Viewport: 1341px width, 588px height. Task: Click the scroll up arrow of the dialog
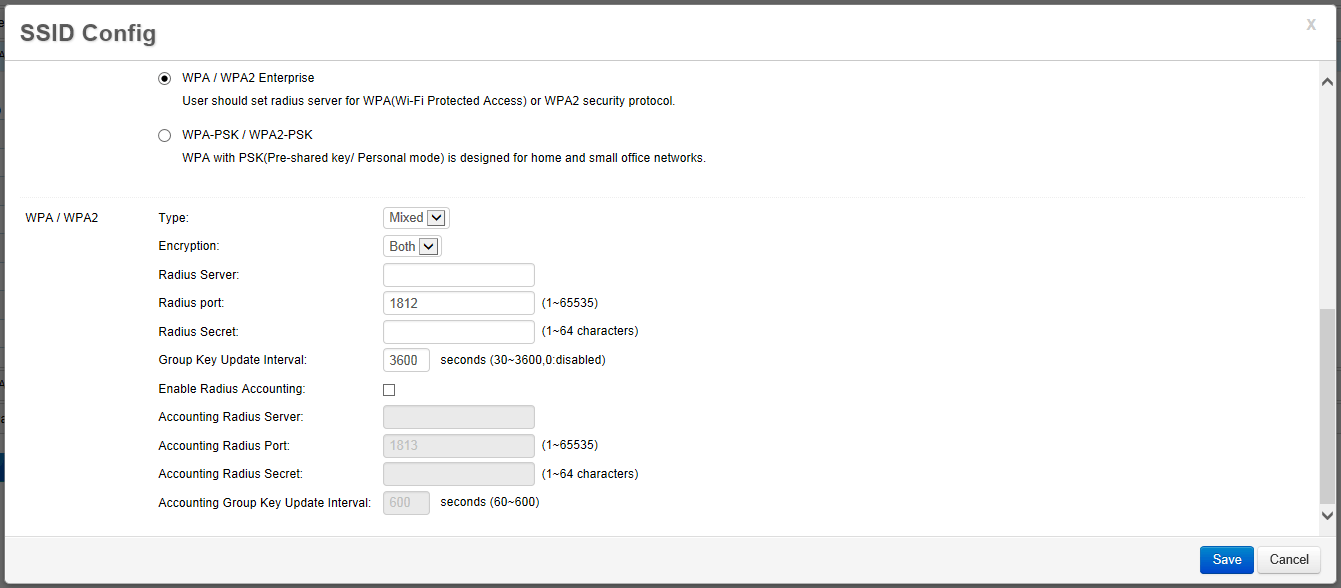[x=1328, y=82]
